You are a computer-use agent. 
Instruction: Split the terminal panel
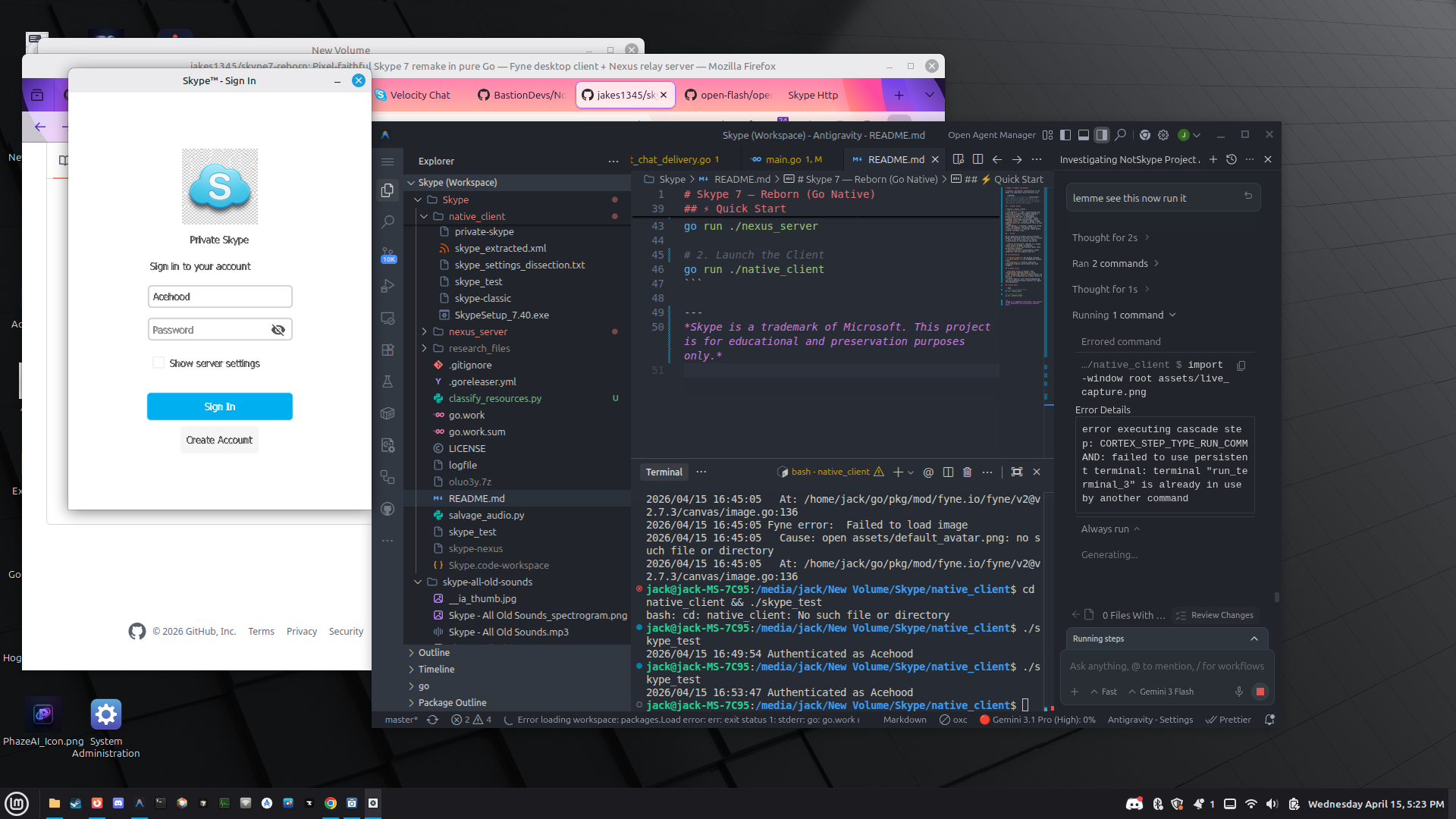[x=948, y=472]
